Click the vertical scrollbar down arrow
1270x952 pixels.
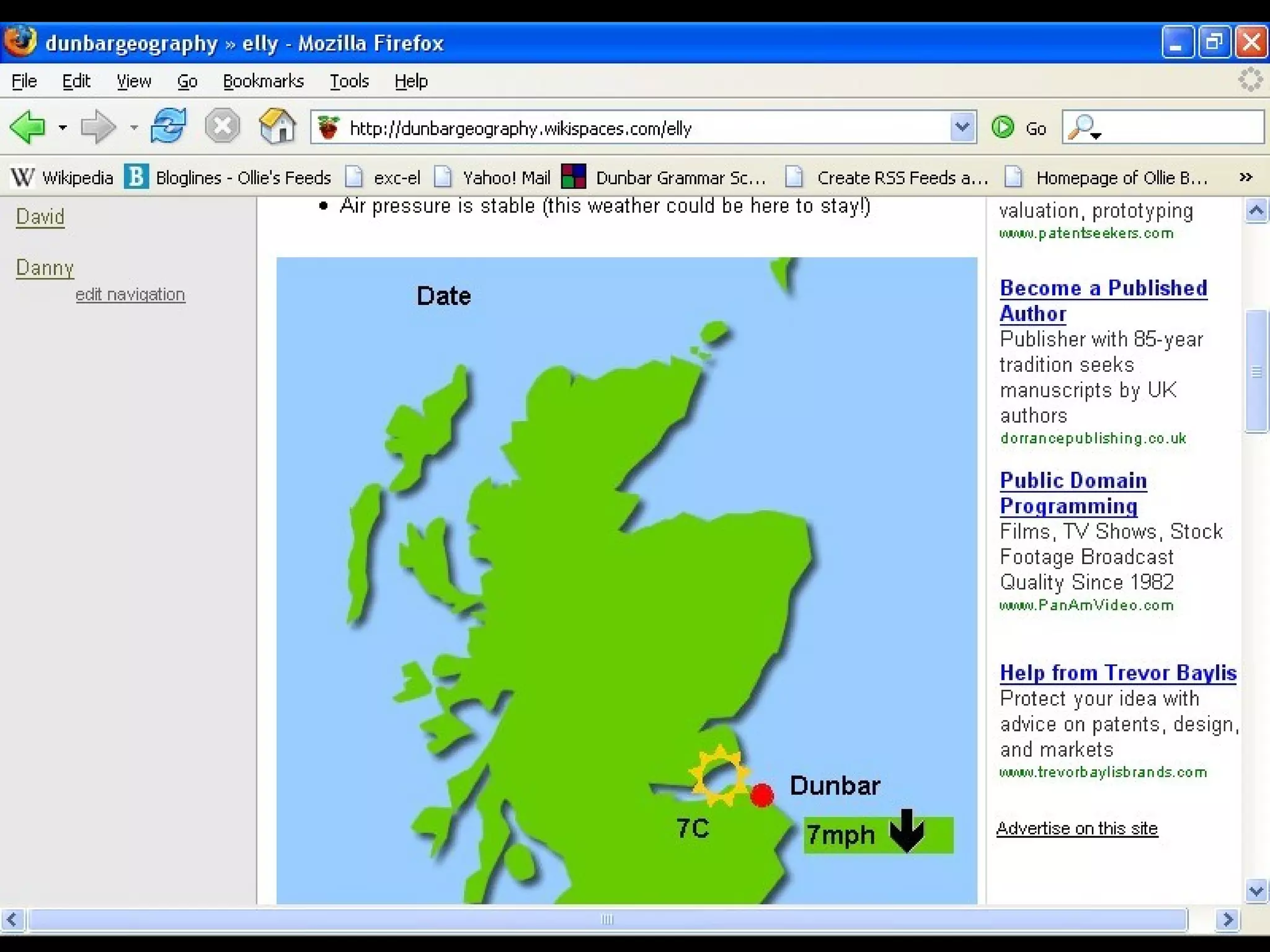click(1256, 891)
